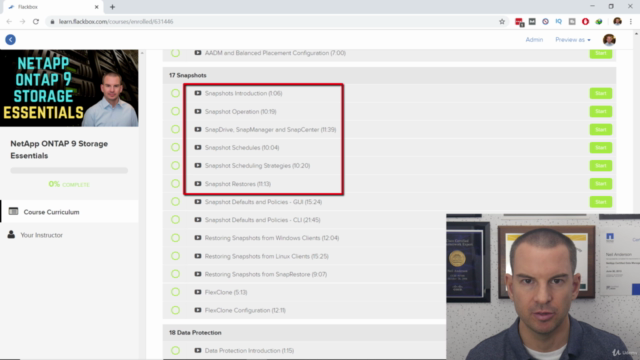Open Snapshot Defaults and Policies - CLI lesson

(262, 220)
